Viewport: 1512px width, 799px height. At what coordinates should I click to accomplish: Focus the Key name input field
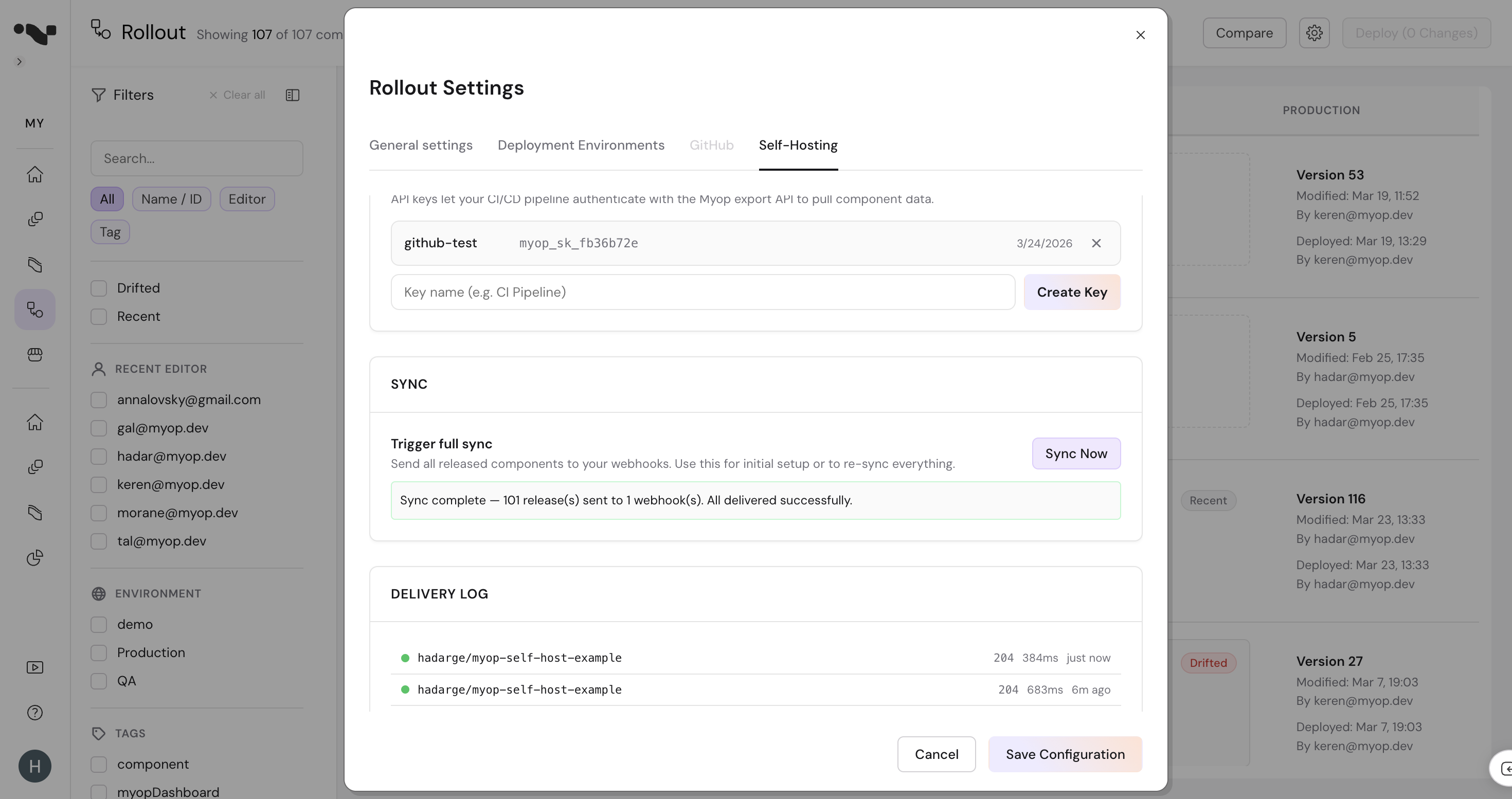pos(702,292)
